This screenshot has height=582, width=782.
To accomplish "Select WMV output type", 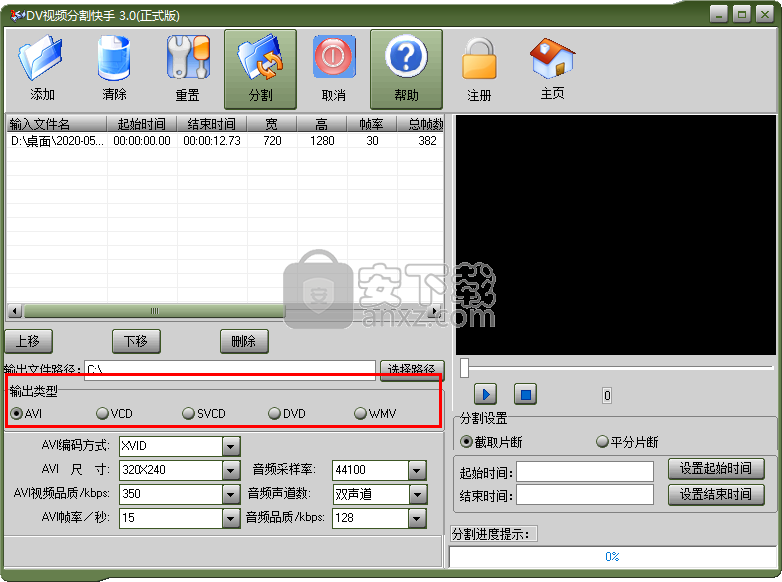I will (x=375, y=413).
